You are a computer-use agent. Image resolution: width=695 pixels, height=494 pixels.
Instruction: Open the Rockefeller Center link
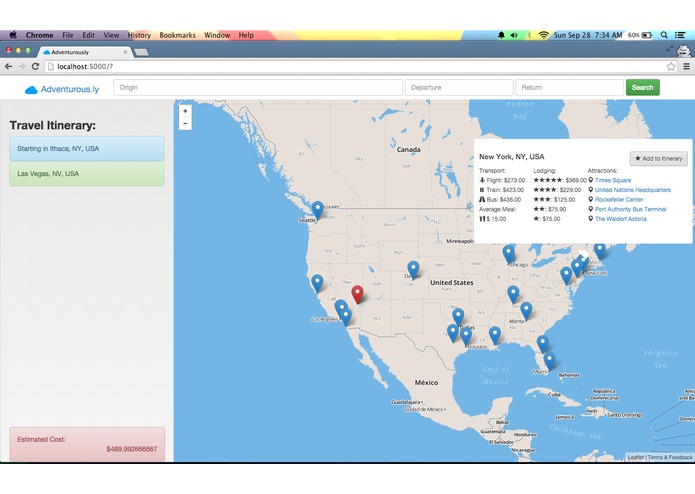point(619,200)
